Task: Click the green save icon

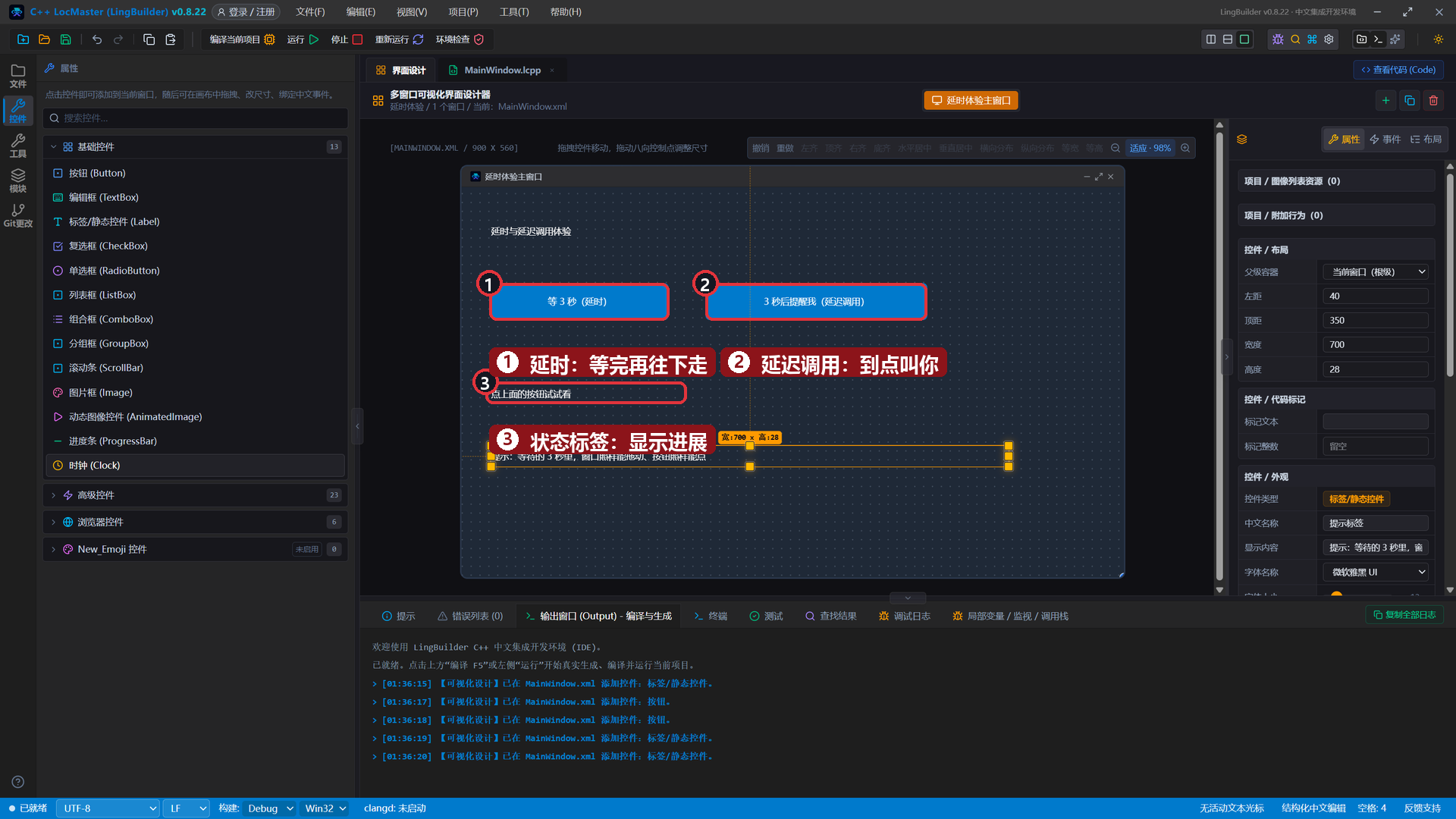Action: (65, 39)
